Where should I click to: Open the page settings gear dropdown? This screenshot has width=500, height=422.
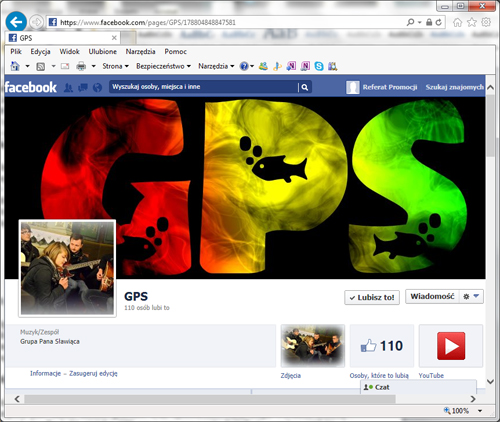[x=471, y=296]
